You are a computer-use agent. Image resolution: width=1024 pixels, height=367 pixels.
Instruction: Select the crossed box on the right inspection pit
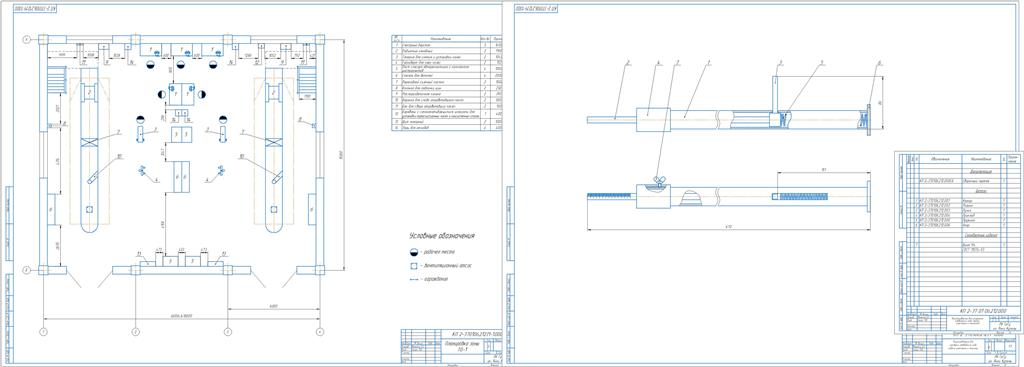274,142
